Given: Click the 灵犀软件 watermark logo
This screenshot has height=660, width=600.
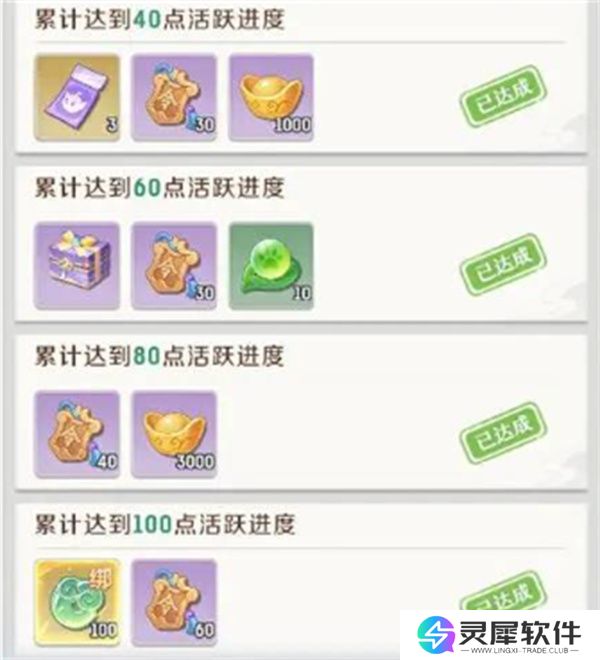Looking at the screenshot, I should point(498,631).
